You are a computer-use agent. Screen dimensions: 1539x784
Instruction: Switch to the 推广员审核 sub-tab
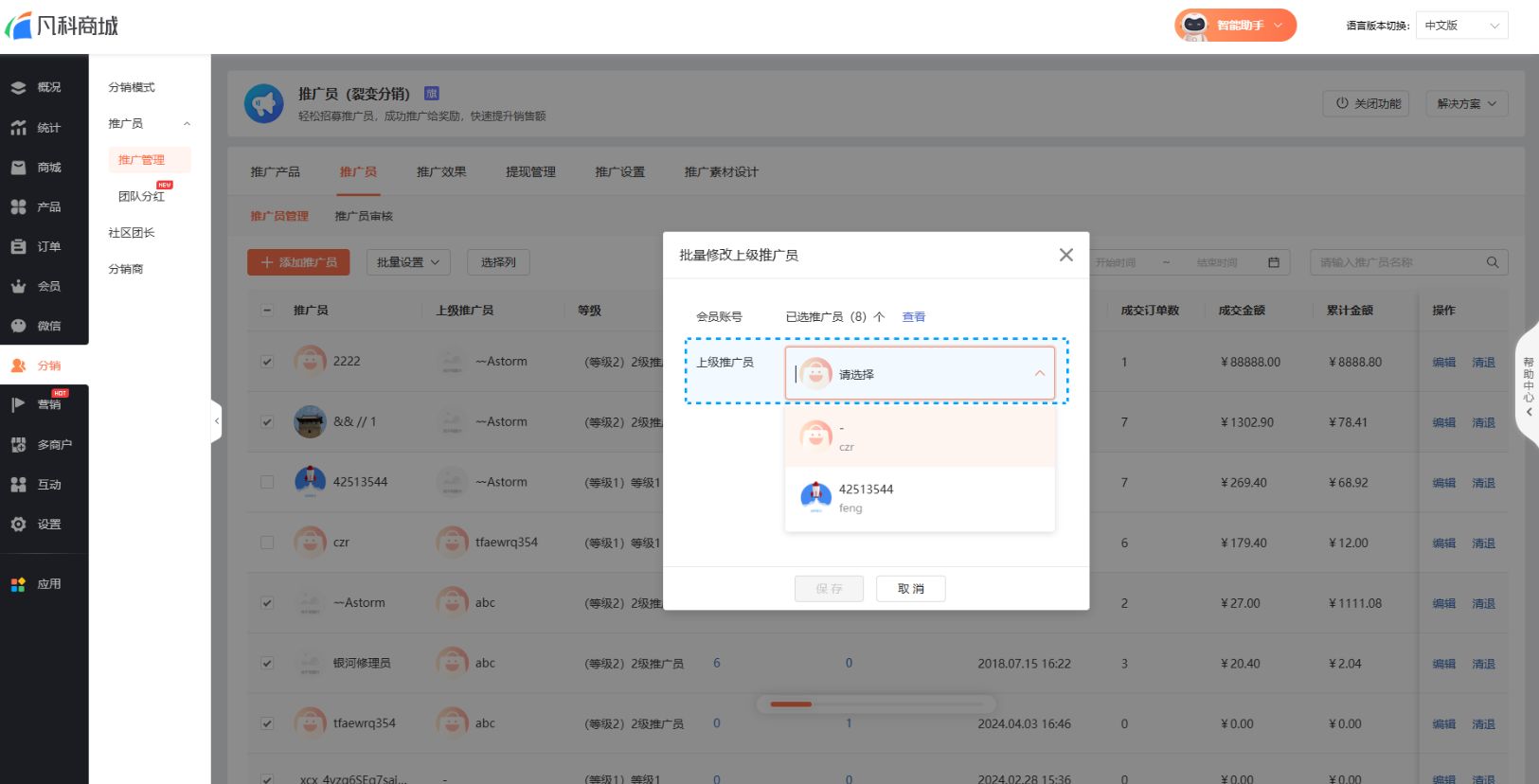364,217
